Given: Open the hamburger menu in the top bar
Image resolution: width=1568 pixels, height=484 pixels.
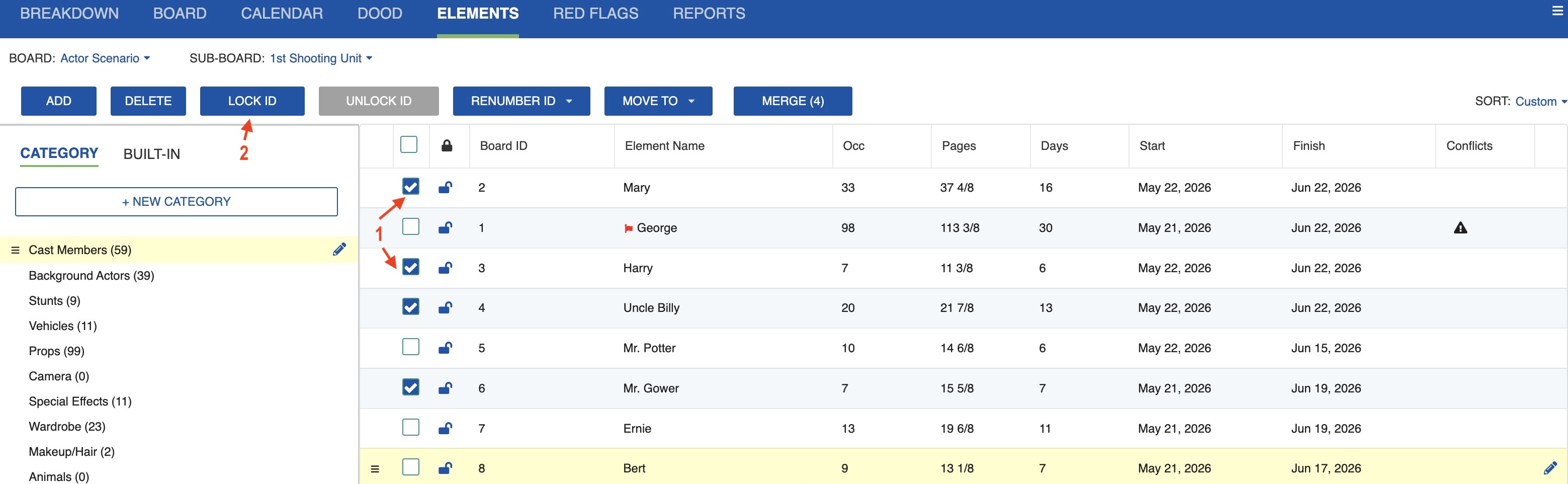Looking at the screenshot, I should point(1557,11).
